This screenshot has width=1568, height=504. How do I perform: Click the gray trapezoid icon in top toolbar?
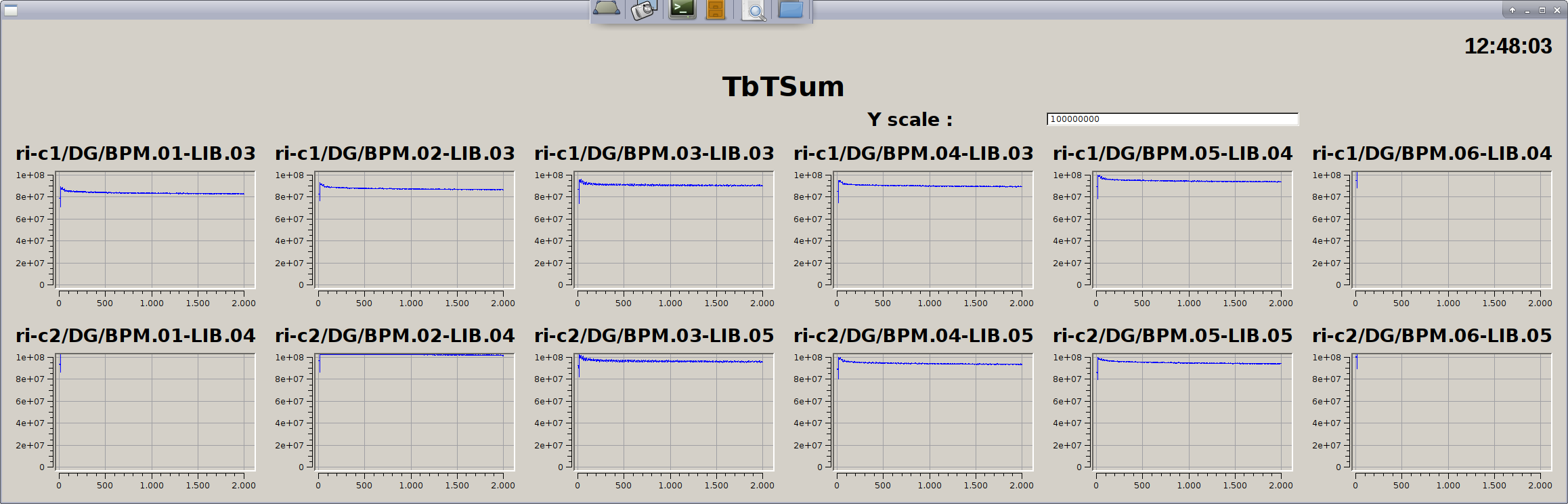(606, 9)
